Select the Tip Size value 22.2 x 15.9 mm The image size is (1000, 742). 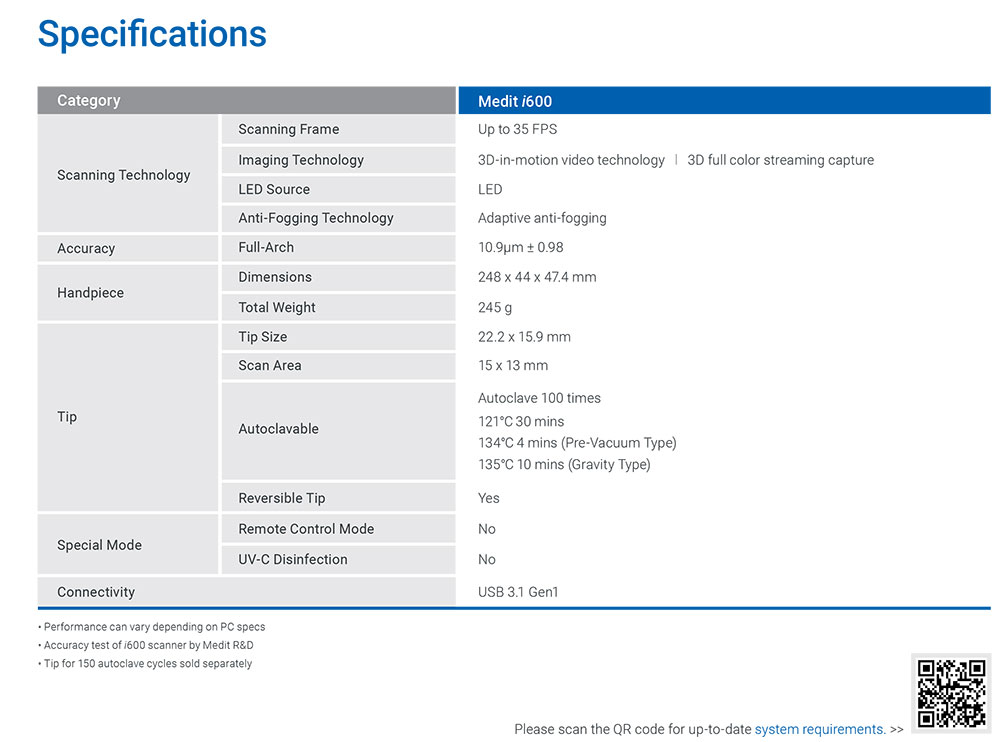524,337
